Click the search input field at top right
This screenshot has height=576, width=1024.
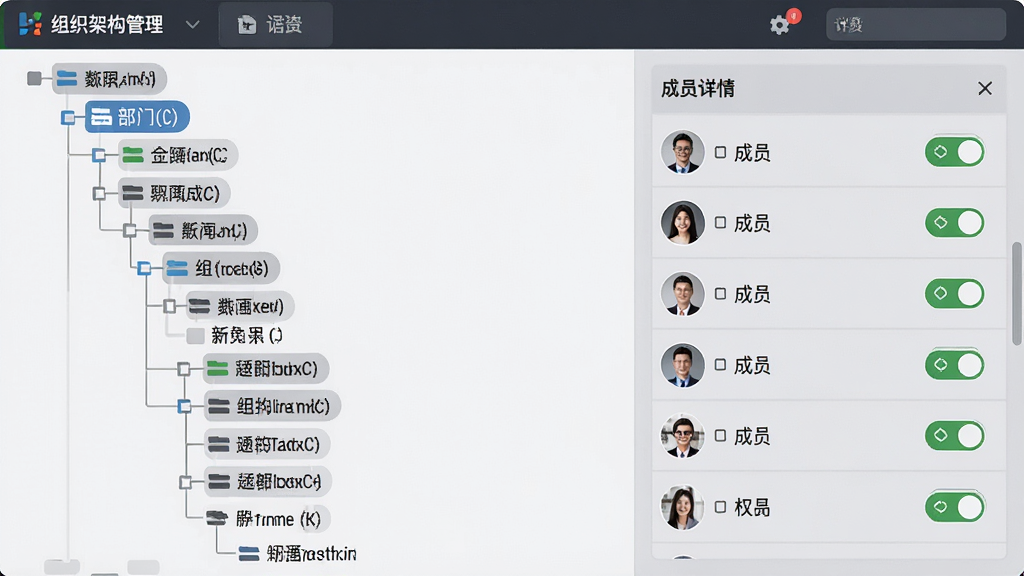pyautogui.click(x=916, y=25)
